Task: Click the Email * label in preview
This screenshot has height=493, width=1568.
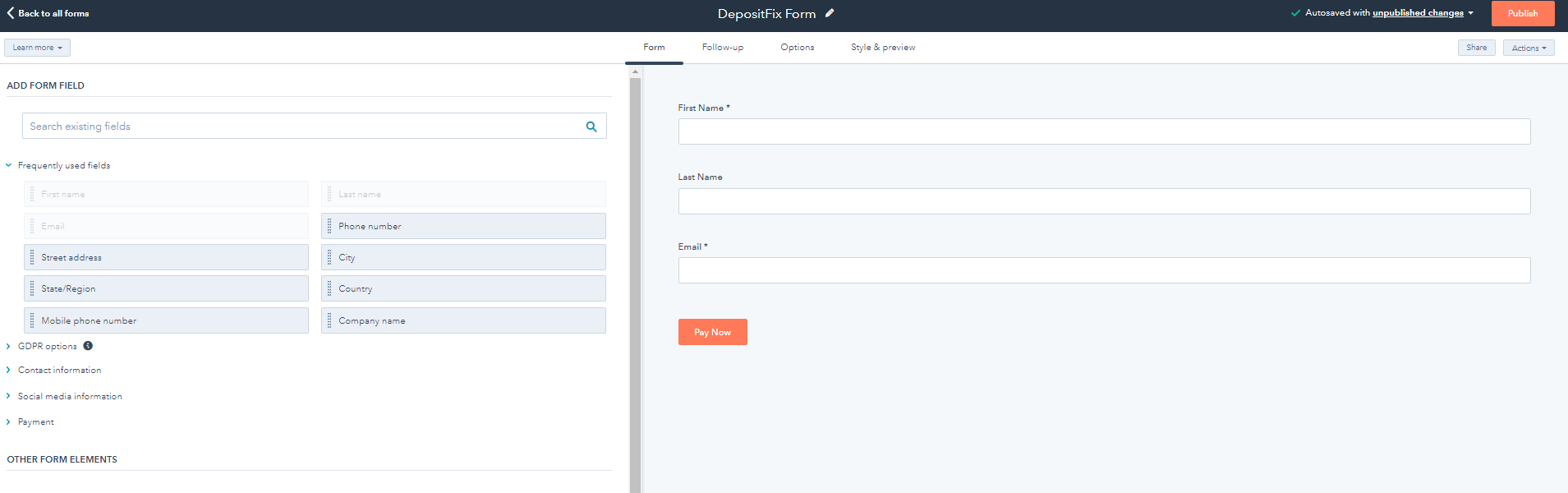Action: [x=692, y=246]
